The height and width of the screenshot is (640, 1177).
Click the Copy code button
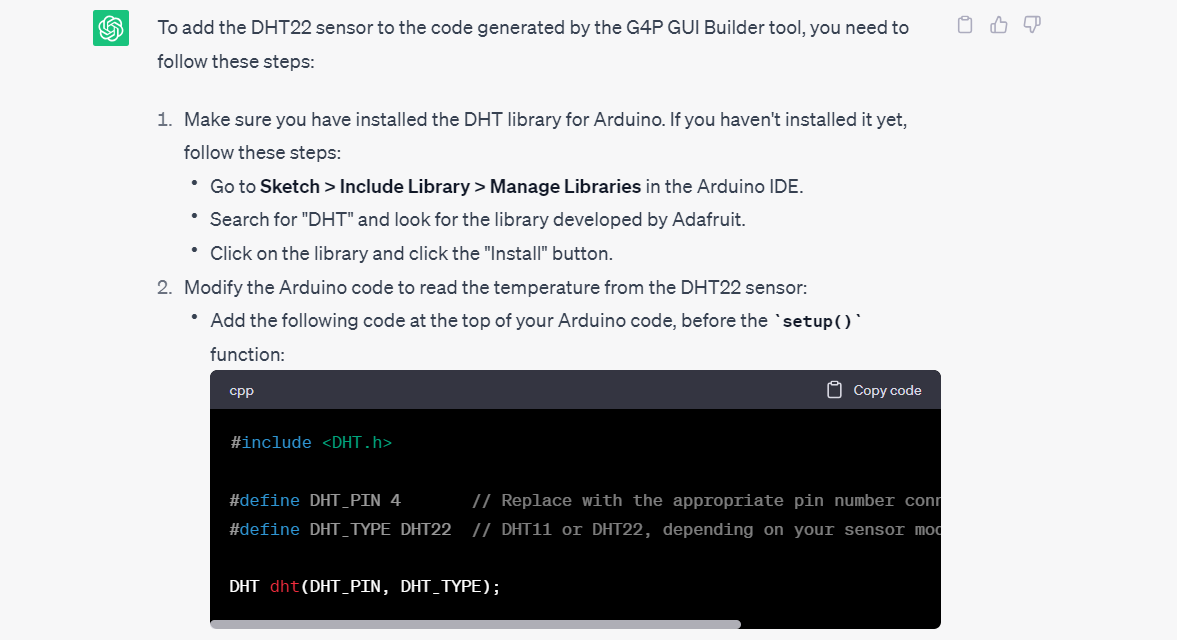(874, 390)
